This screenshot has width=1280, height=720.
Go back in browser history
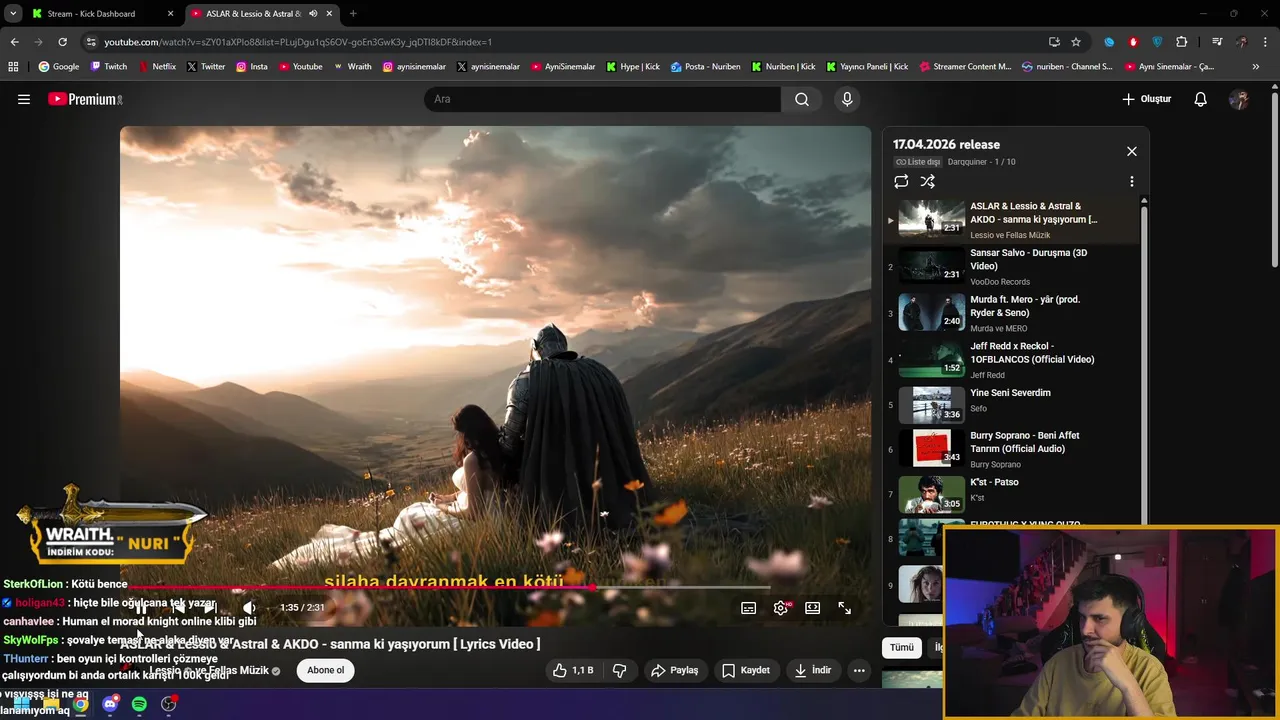point(14,42)
